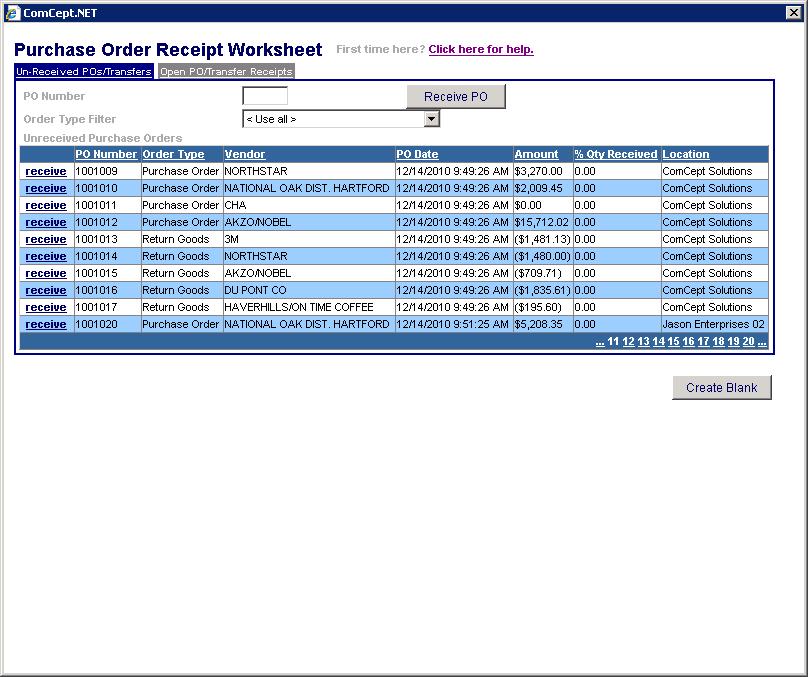808x677 pixels.
Task: Go to page 20 of results
Action: click(x=748, y=342)
